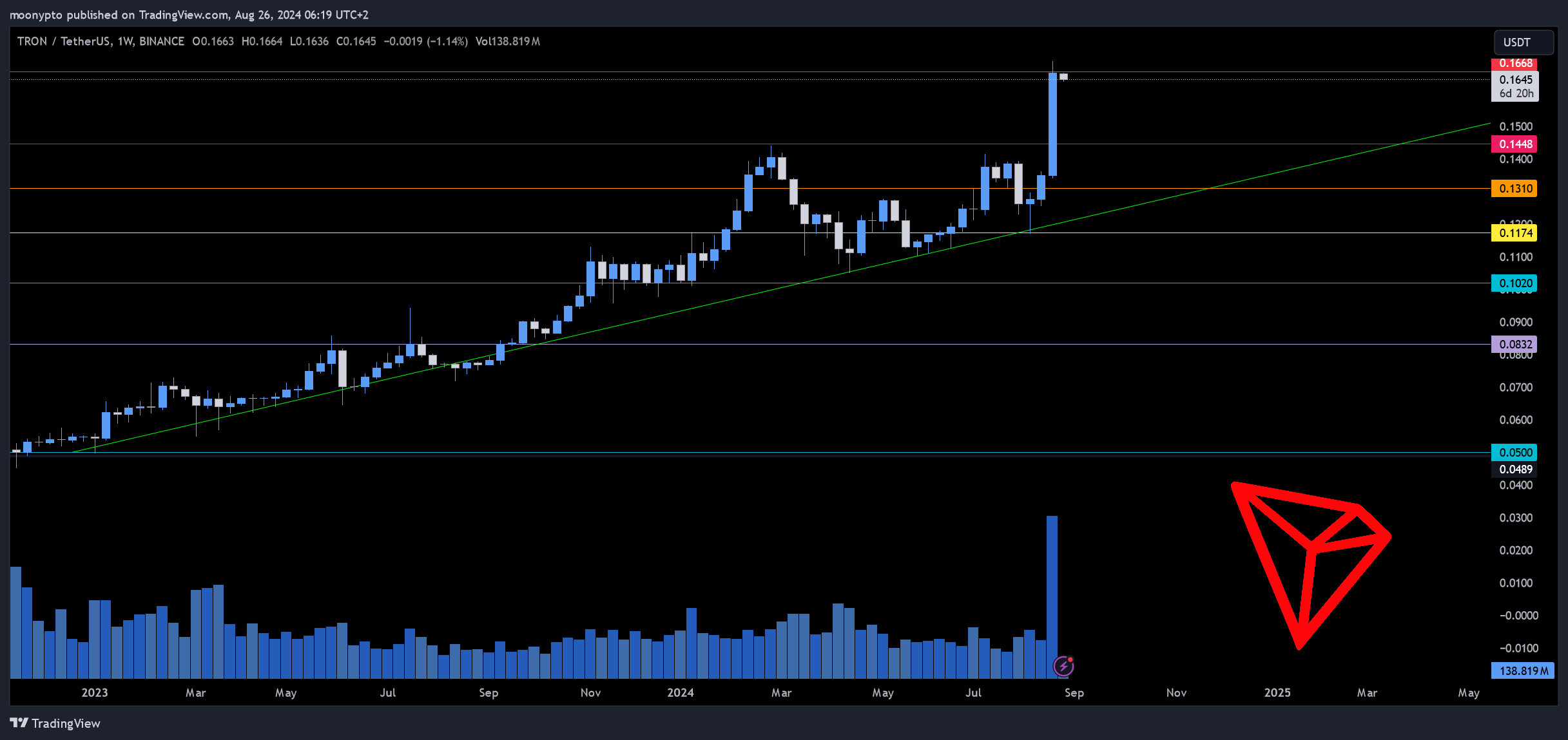This screenshot has height=740, width=1568.
Task: Click the 0.1448 pink price label
Action: [x=1515, y=144]
